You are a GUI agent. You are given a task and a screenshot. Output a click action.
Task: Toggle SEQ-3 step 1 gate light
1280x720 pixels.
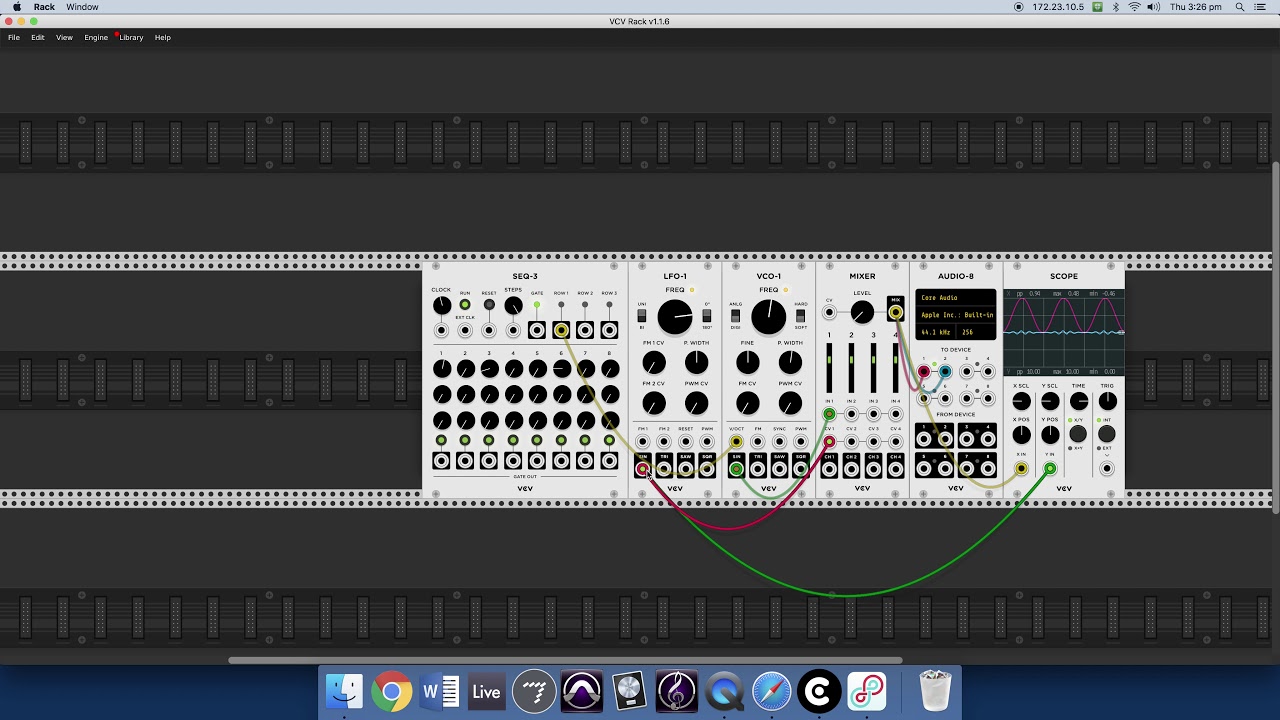click(x=441, y=440)
